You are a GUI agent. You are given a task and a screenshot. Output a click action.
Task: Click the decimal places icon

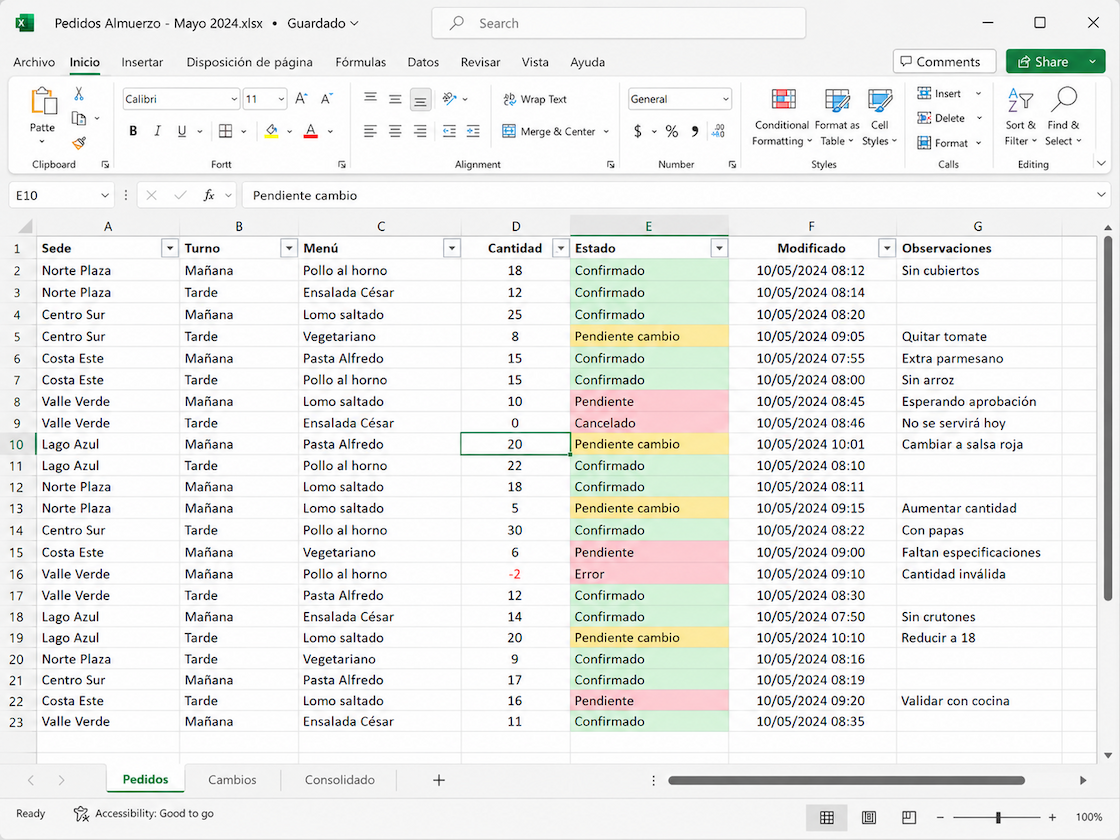tap(719, 131)
